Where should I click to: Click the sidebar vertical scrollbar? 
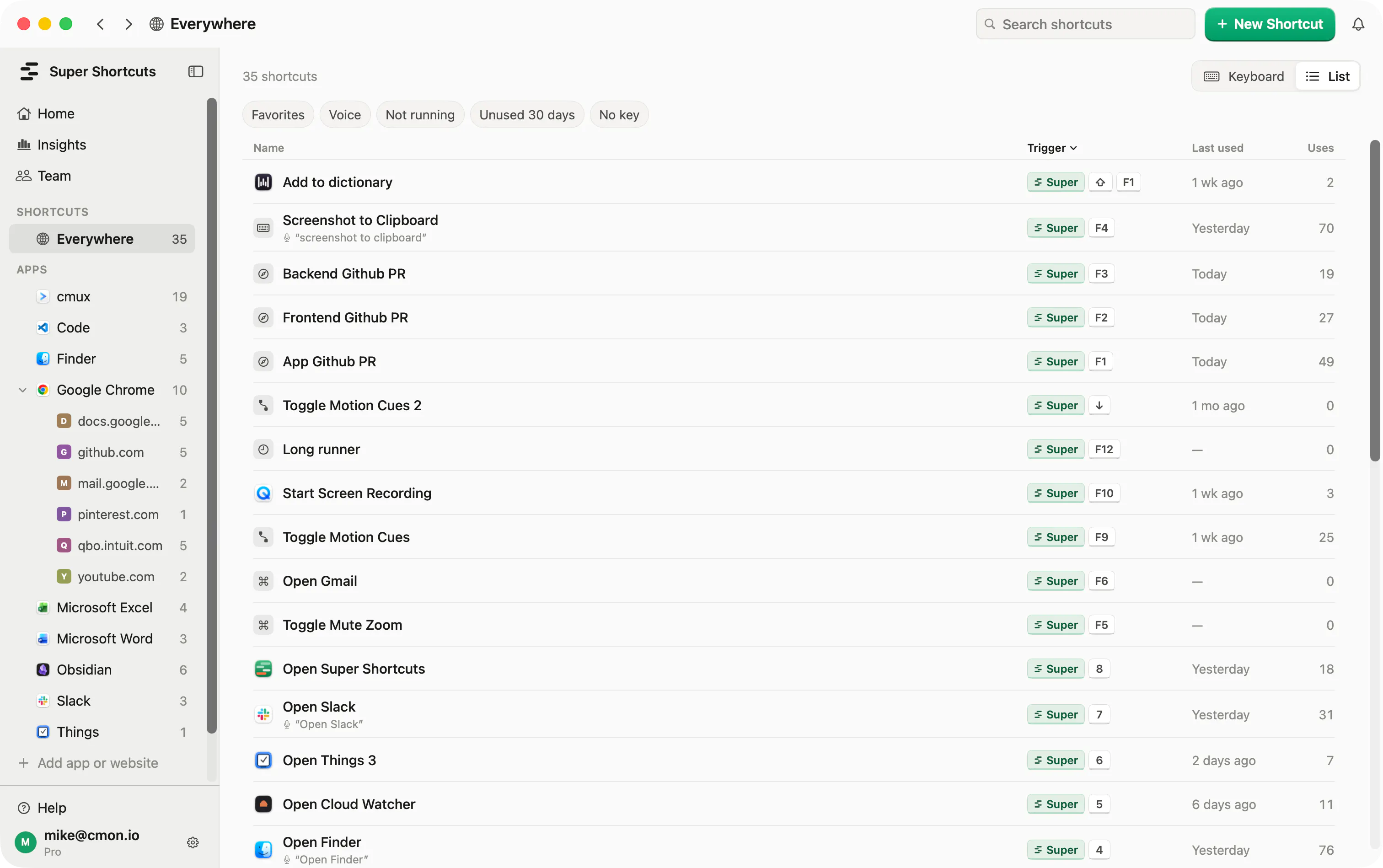pos(212,416)
